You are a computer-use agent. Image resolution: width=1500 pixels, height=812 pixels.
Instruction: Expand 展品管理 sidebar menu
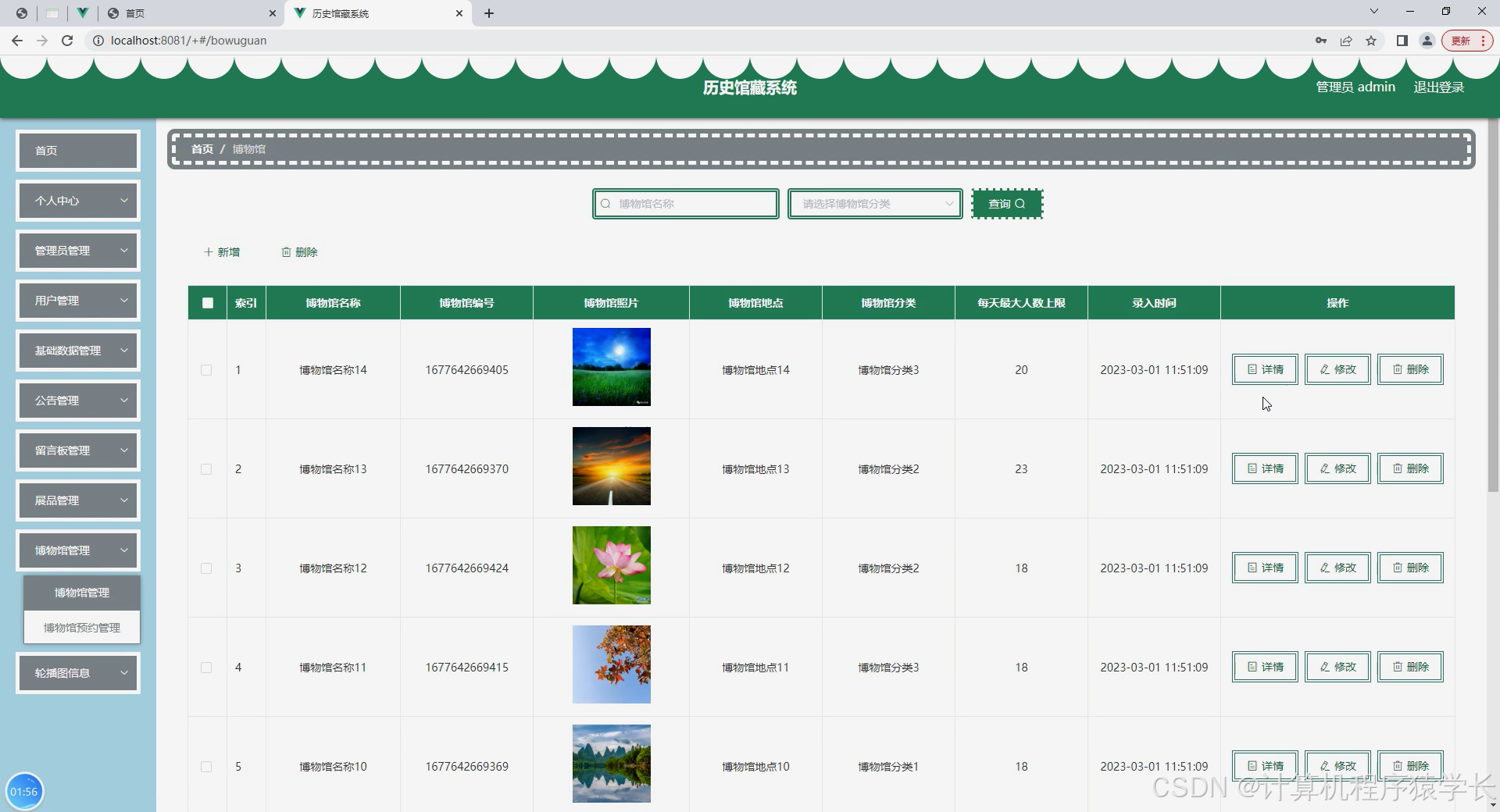click(78, 500)
